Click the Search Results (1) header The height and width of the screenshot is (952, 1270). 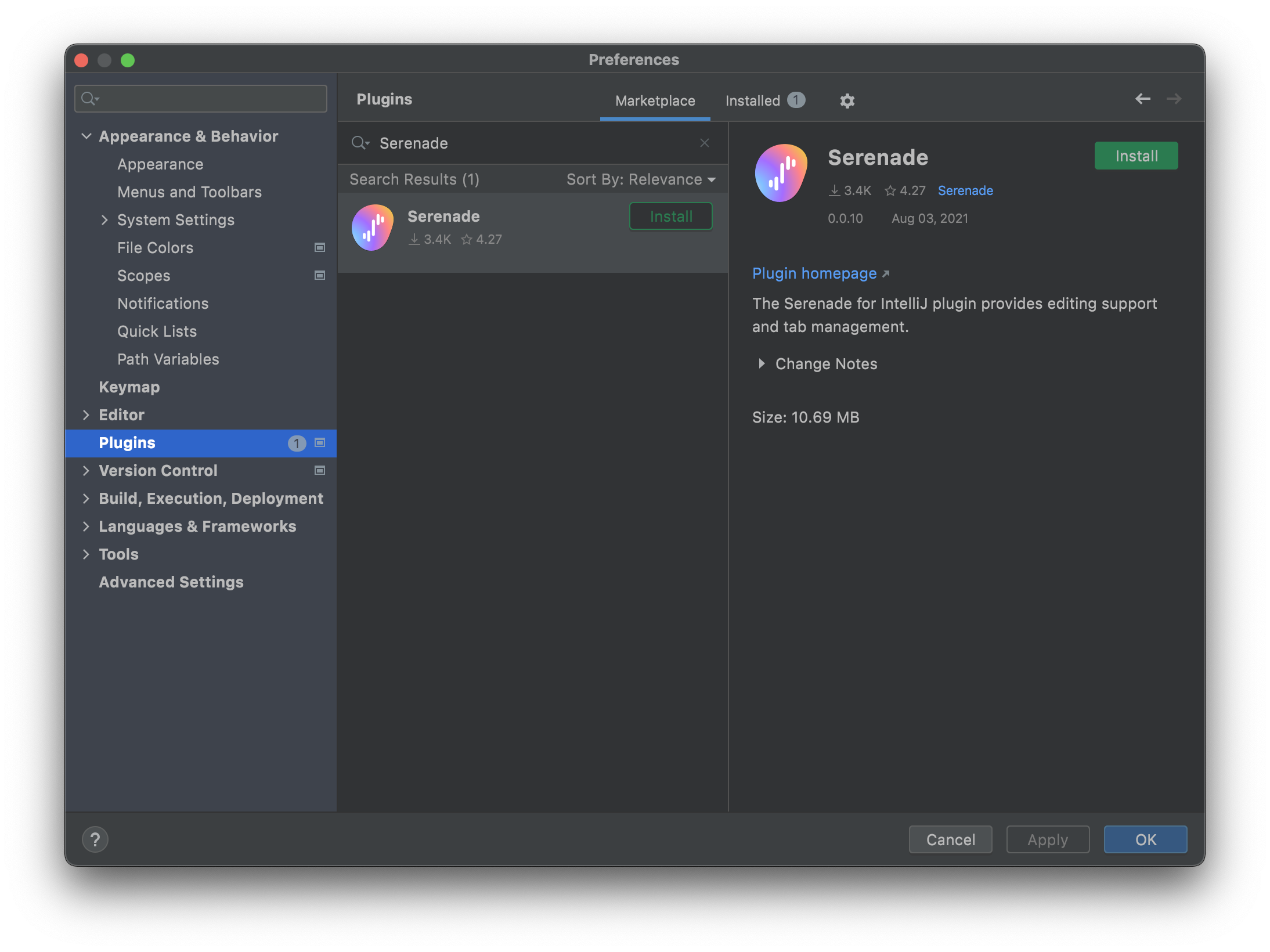(x=414, y=179)
